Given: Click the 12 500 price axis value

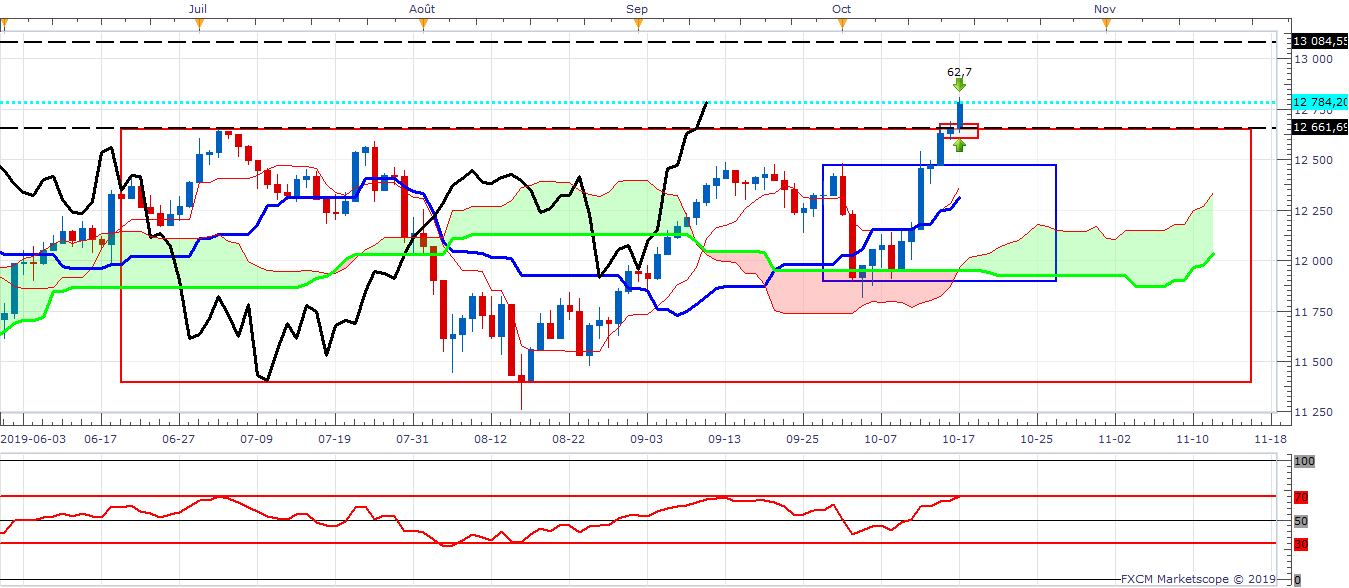Looking at the screenshot, I should (1315, 160).
